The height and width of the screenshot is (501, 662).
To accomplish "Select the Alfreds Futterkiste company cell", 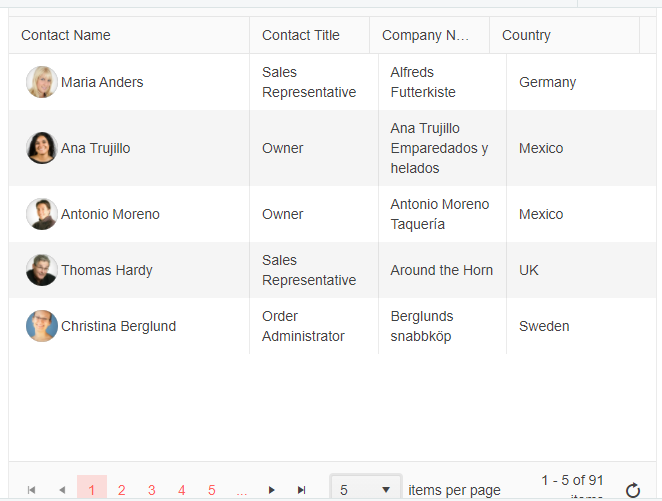I will point(423,82).
